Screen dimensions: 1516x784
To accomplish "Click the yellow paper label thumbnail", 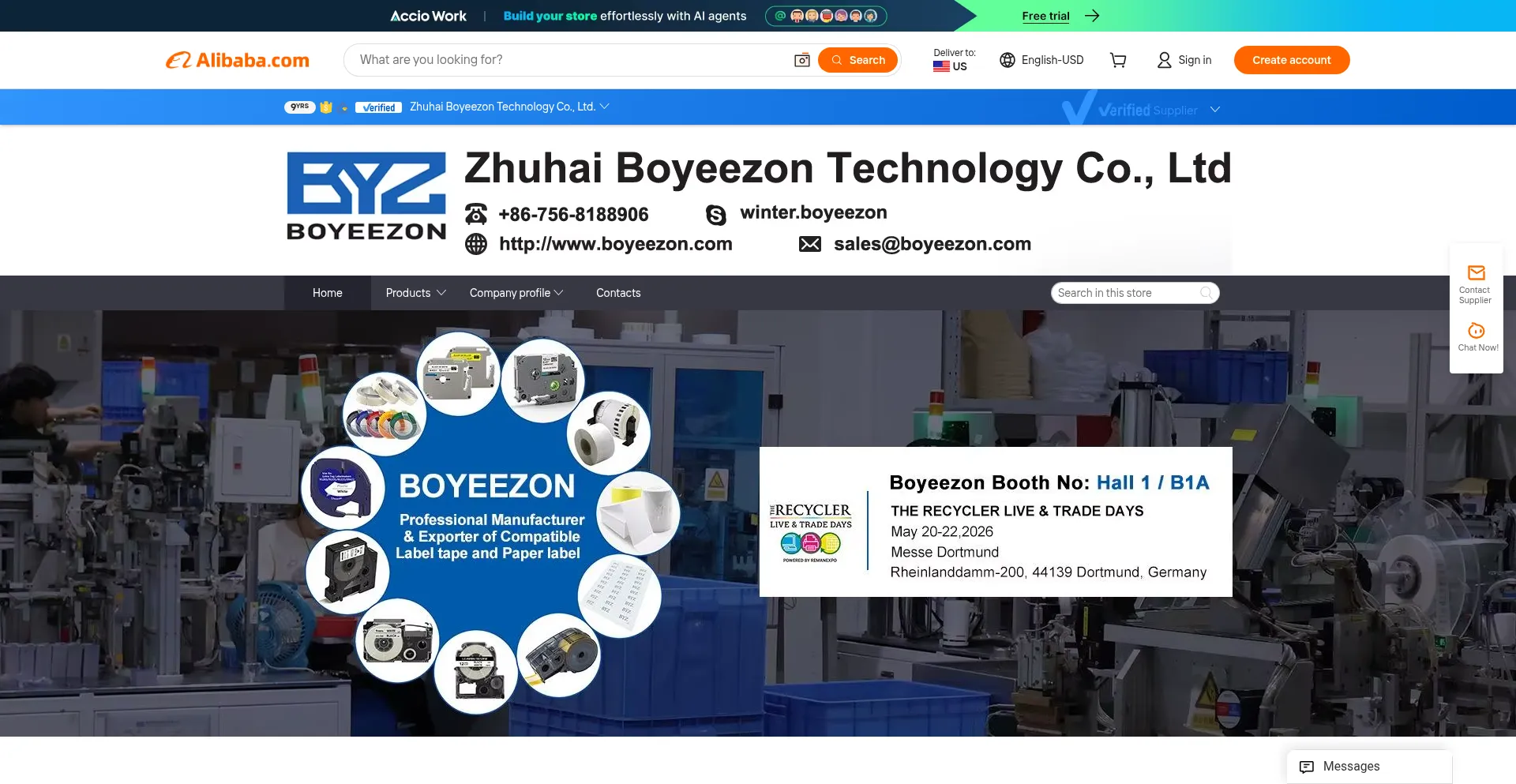I will (638, 512).
